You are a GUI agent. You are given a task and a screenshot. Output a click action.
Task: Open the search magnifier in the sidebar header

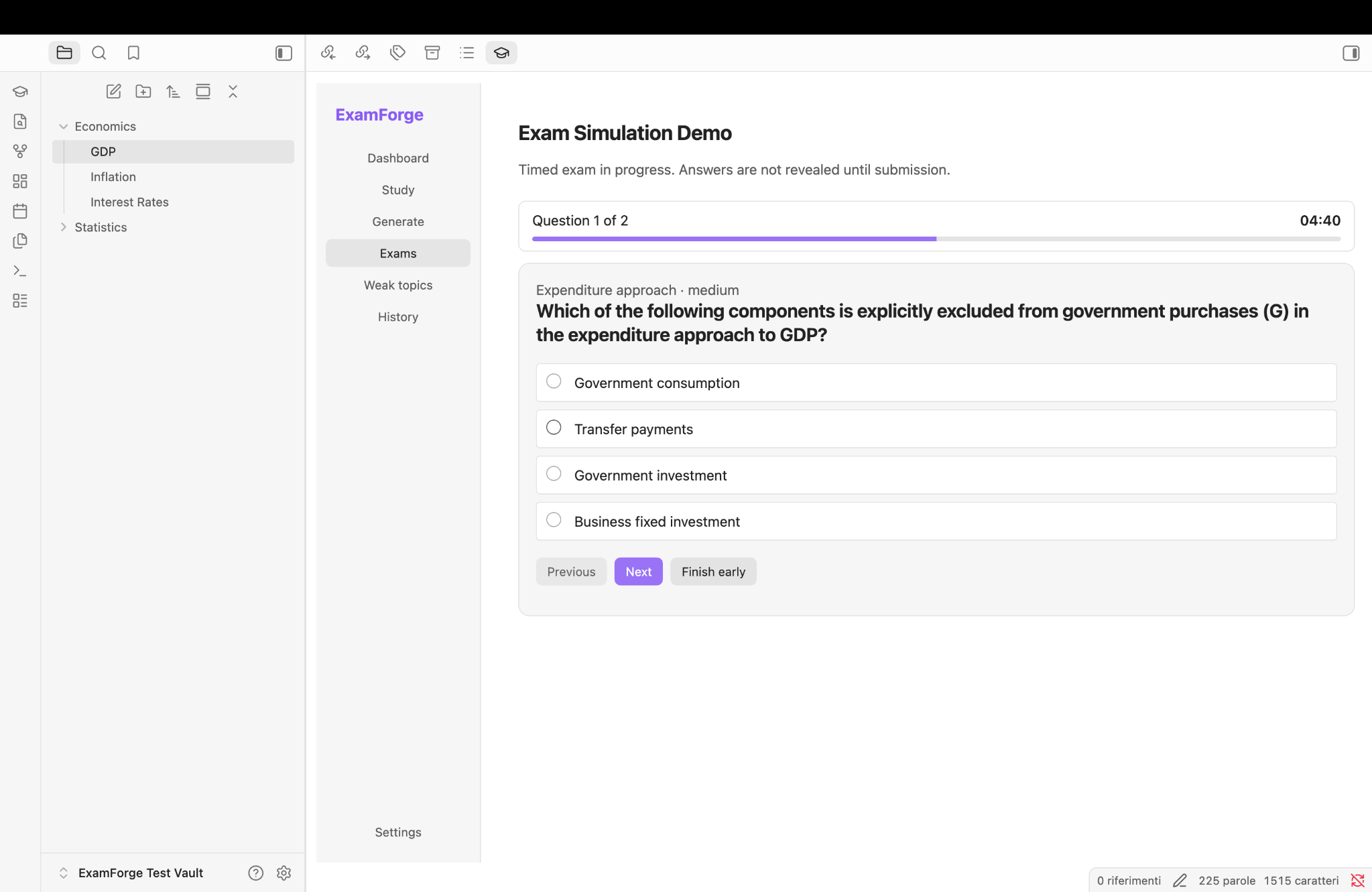pyautogui.click(x=99, y=52)
